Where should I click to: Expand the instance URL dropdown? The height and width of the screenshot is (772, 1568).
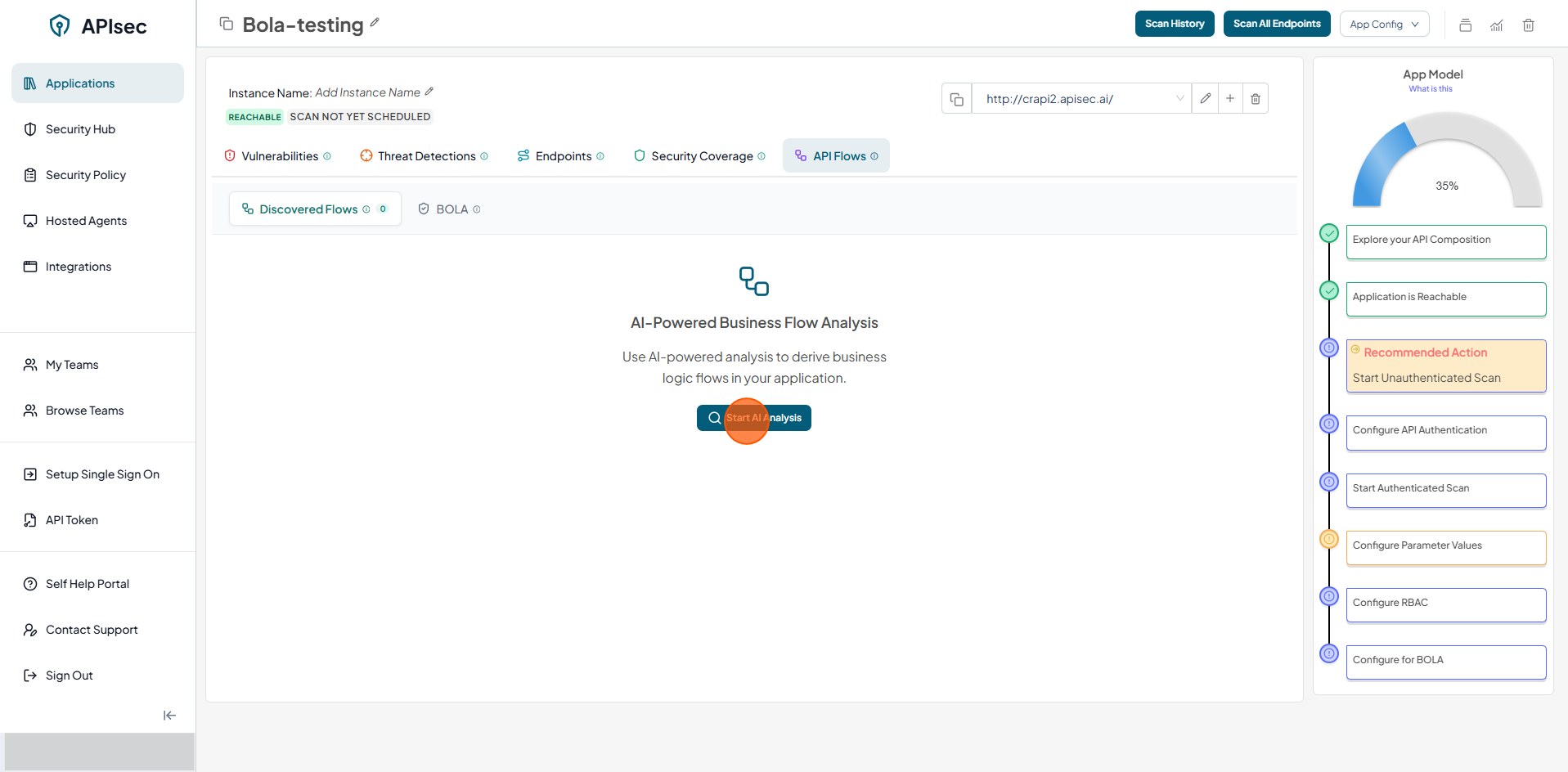(1179, 99)
